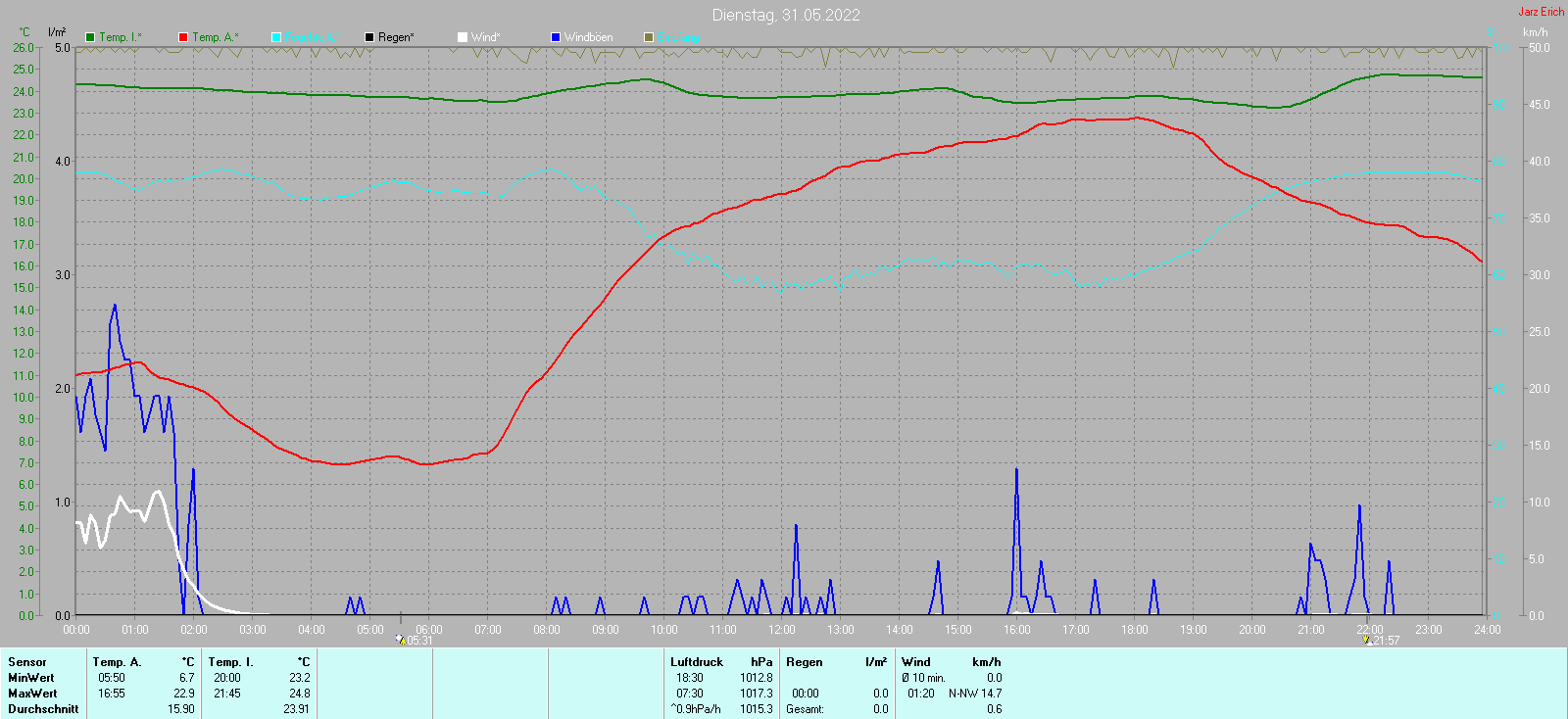Click the green Temp. I. legend swatch
This screenshot has height=719, width=1568.
pos(90,37)
